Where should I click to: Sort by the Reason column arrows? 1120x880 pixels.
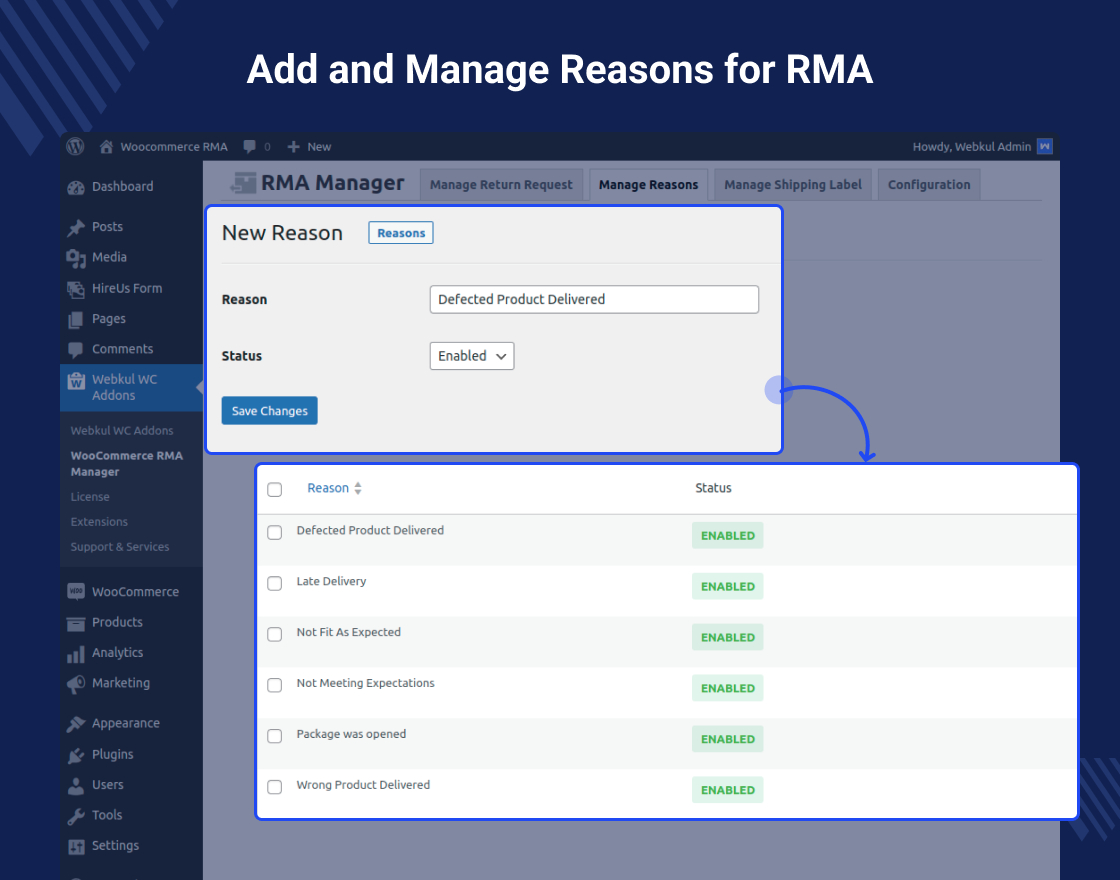(x=358, y=488)
